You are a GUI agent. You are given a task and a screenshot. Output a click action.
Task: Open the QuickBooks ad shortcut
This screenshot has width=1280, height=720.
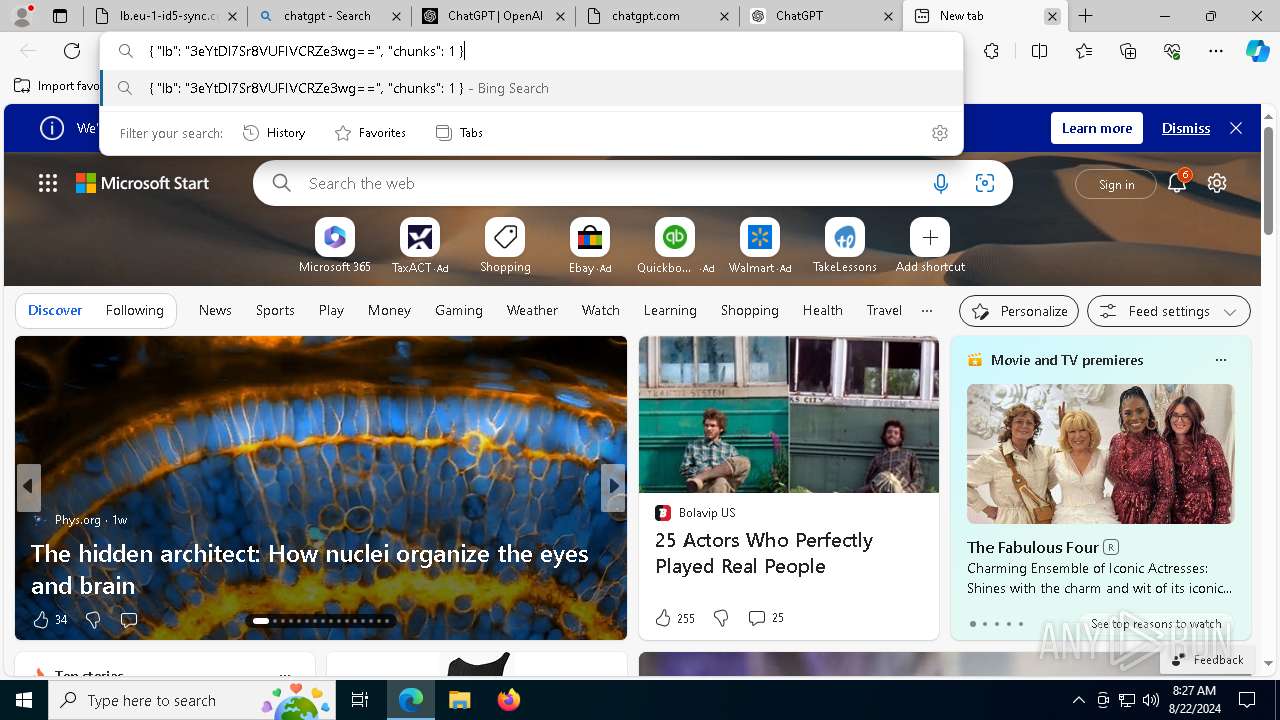(675, 246)
